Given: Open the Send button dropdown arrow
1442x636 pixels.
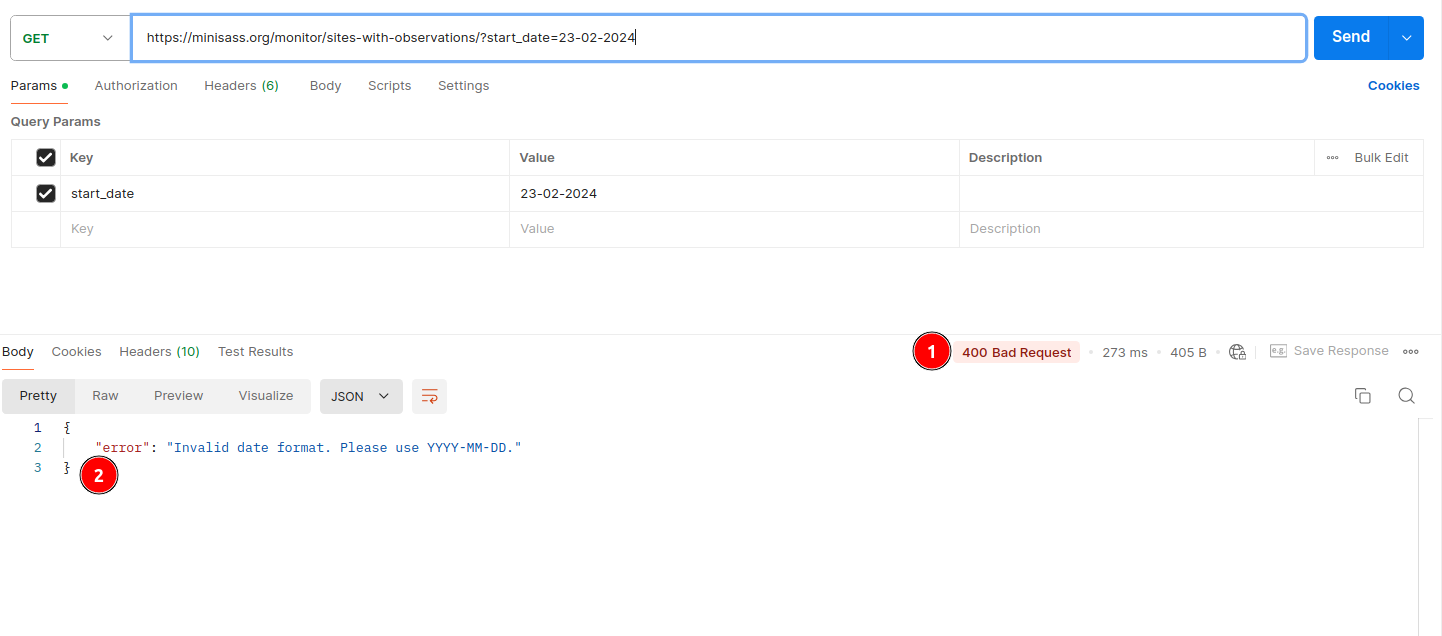Looking at the screenshot, I should [x=1406, y=38].
